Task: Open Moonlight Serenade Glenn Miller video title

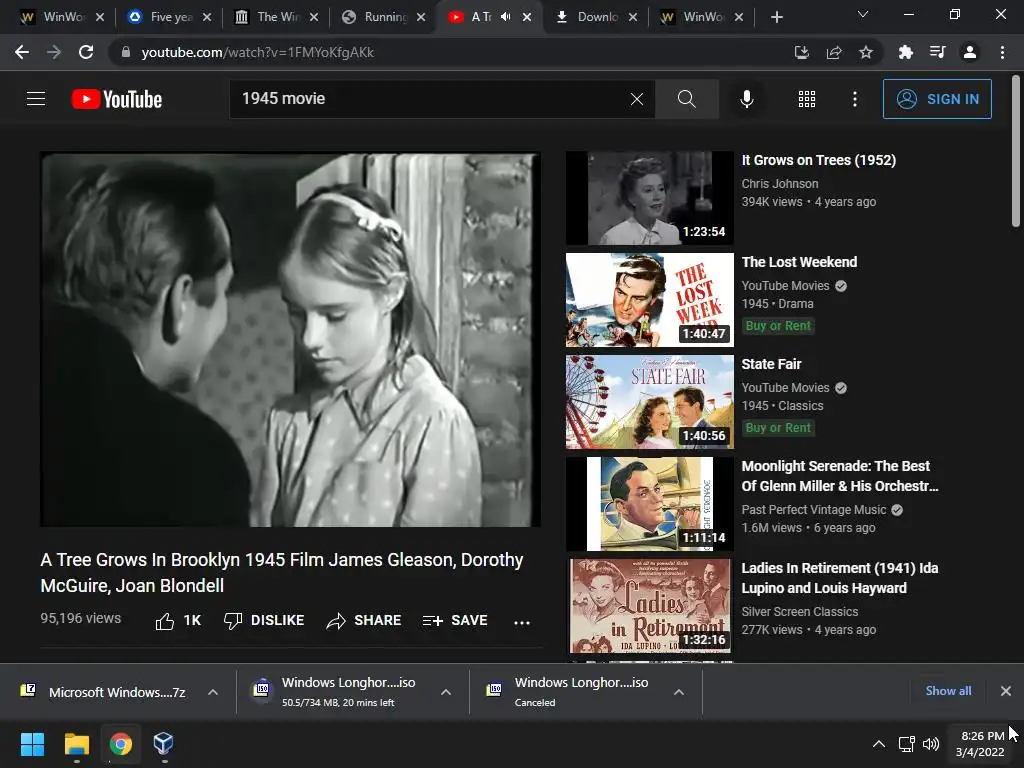Action: [x=840, y=476]
